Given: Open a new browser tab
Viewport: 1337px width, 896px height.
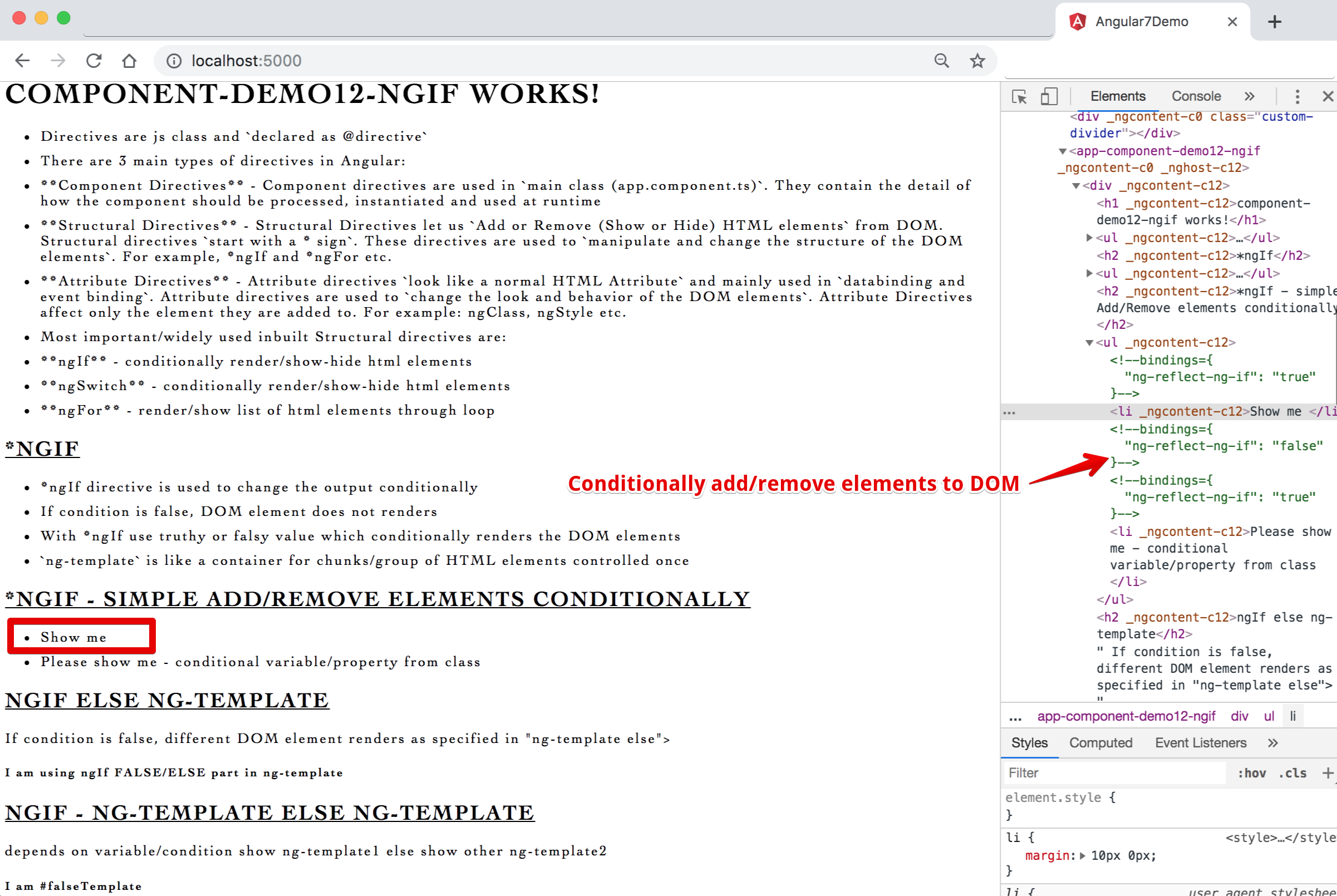Looking at the screenshot, I should click(x=1274, y=22).
